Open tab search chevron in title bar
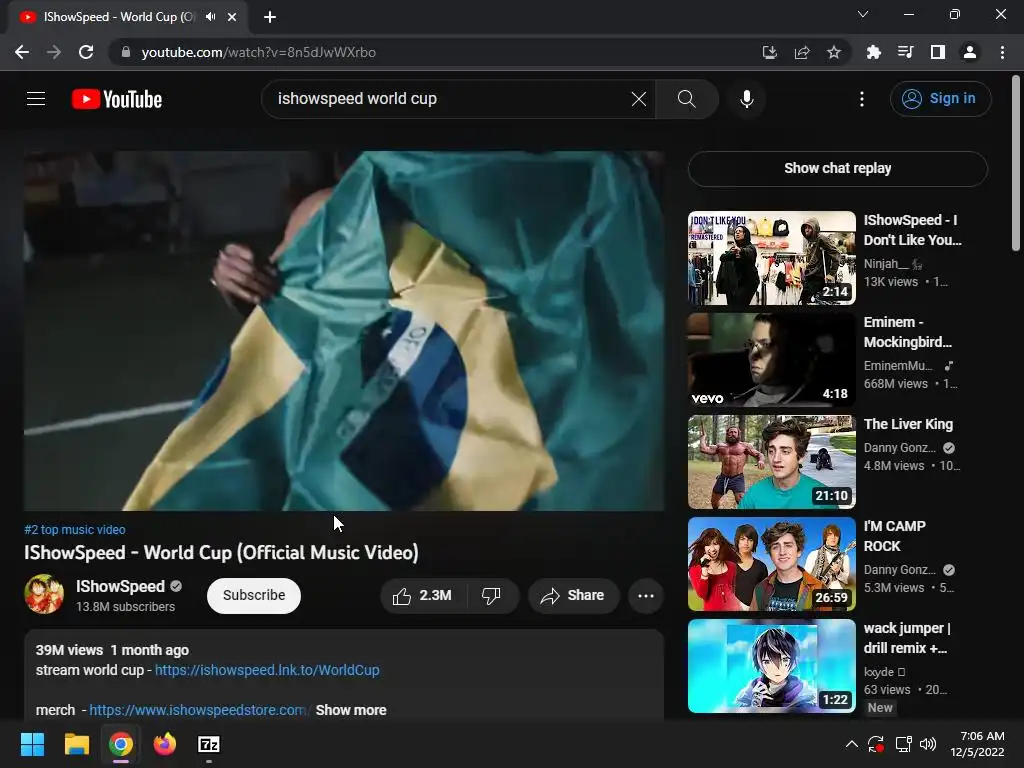This screenshot has width=1024, height=768. 863,14
